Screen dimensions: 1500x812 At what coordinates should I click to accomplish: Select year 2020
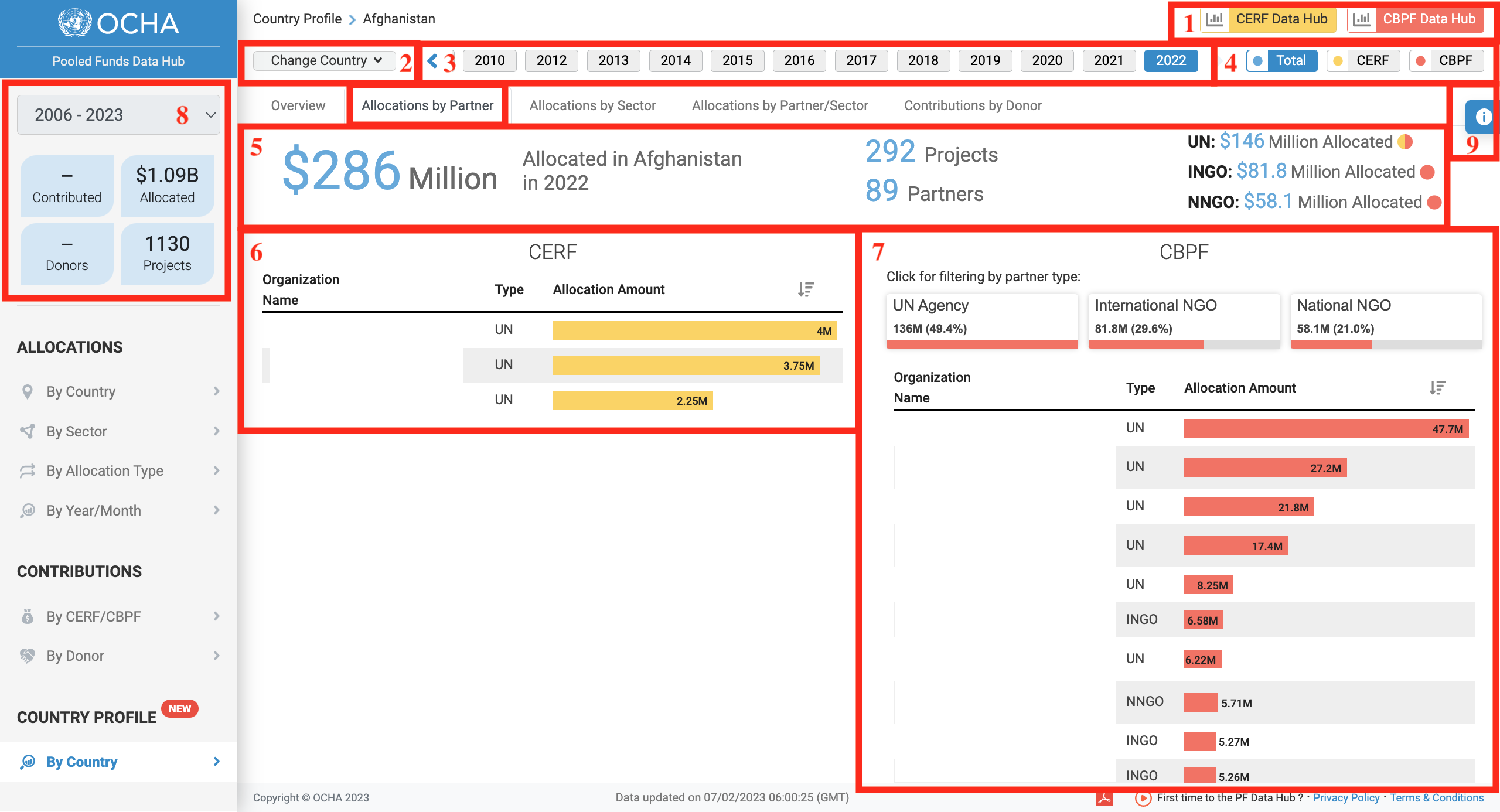pyautogui.click(x=1046, y=60)
